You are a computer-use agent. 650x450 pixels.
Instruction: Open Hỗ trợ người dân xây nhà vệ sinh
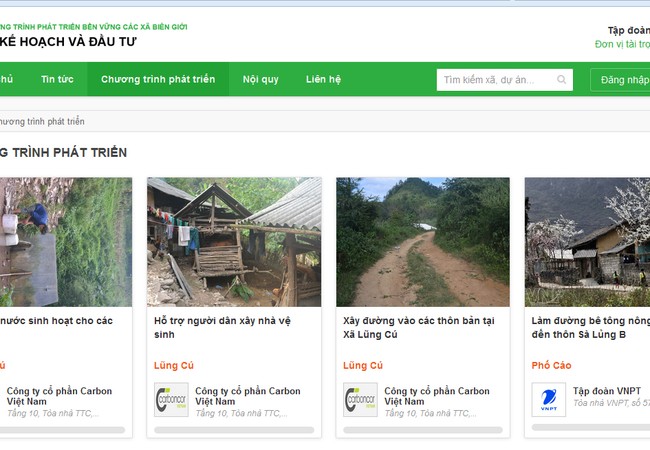222,327
